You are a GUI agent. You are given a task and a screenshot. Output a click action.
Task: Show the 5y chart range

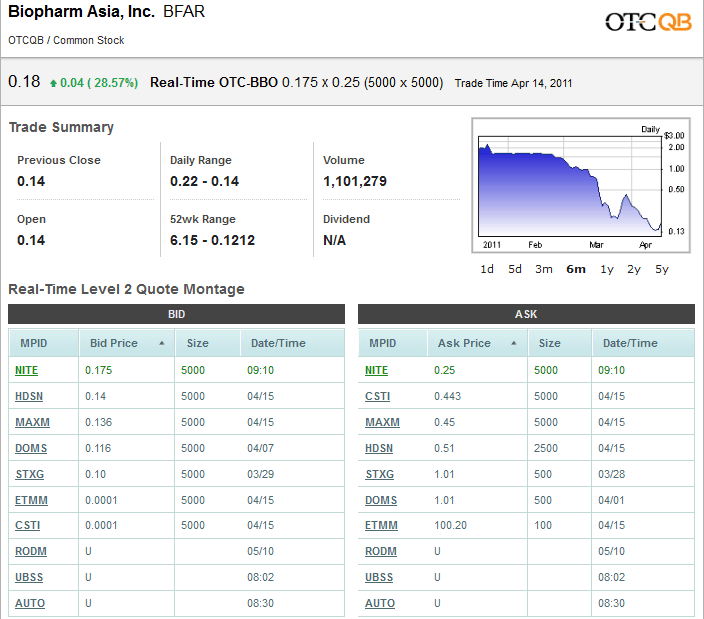pyautogui.click(x=662, y=269)
